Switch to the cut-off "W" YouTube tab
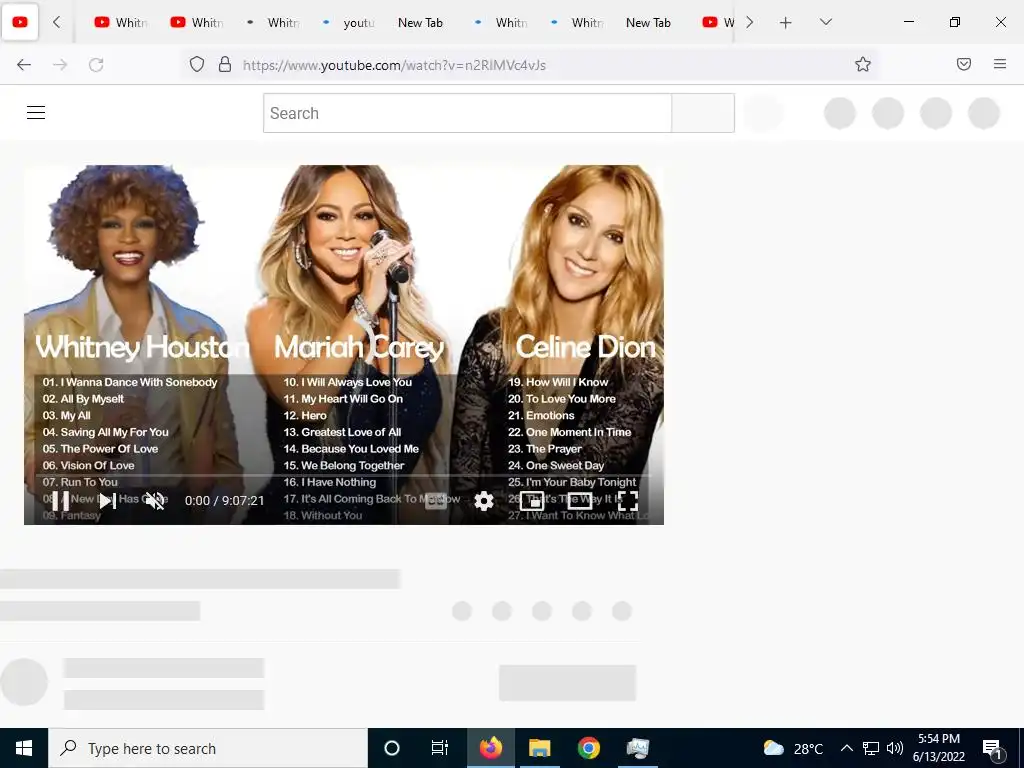The image size is (1024, 768). click(717, 22)
